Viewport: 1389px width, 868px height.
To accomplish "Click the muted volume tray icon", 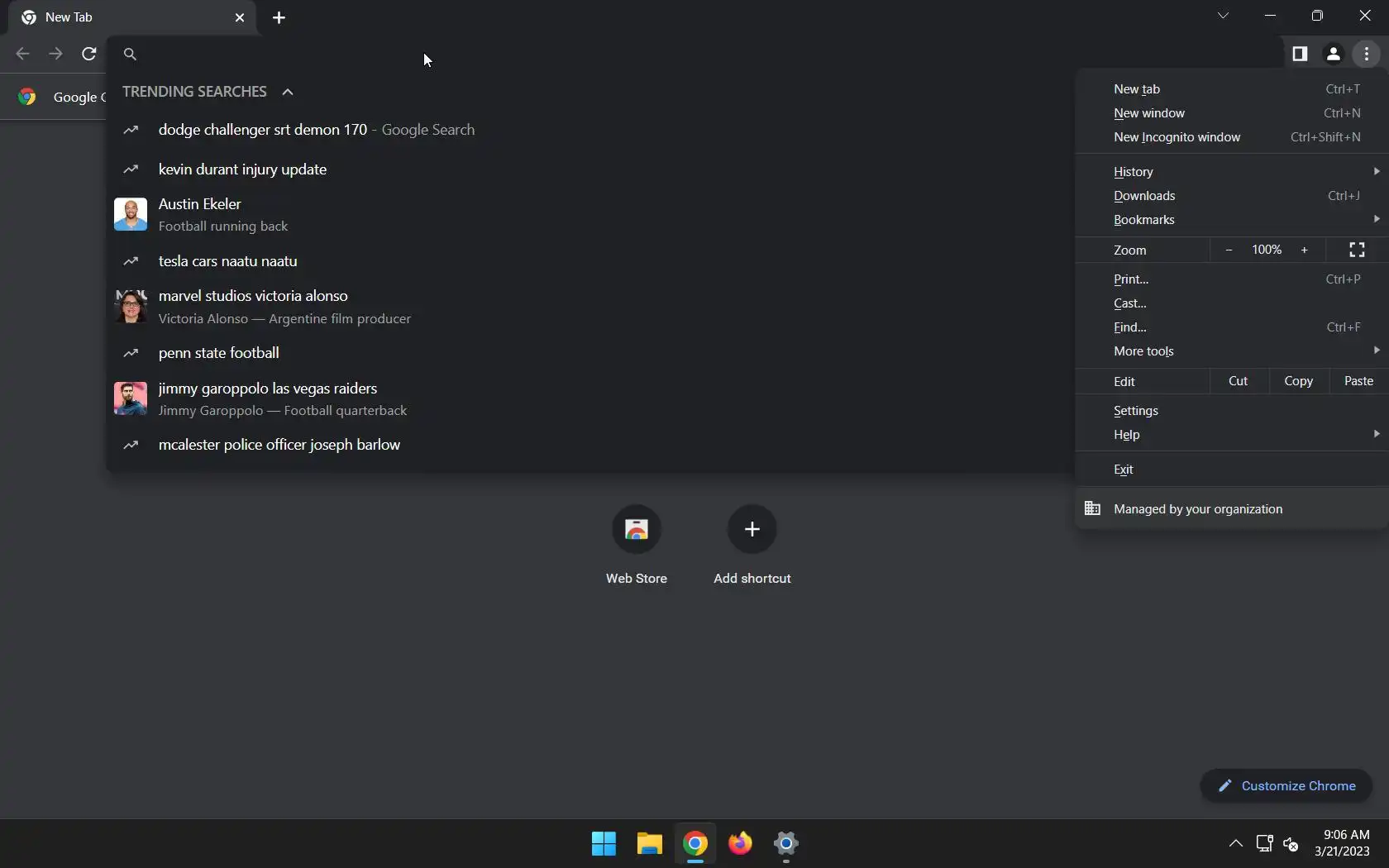I will coord(1291,844).
